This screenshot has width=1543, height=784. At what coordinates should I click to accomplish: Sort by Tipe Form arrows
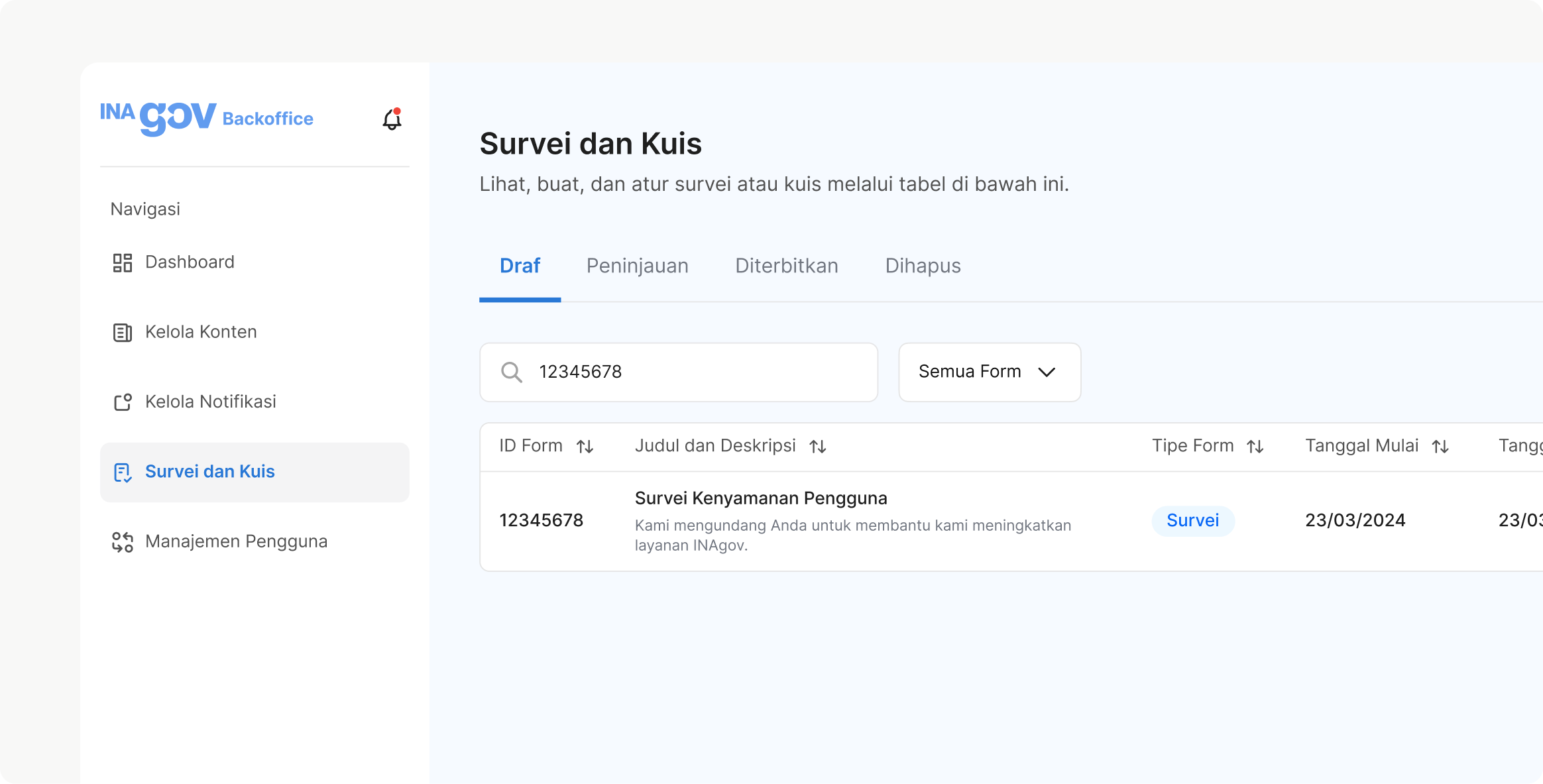point(1255,447)
